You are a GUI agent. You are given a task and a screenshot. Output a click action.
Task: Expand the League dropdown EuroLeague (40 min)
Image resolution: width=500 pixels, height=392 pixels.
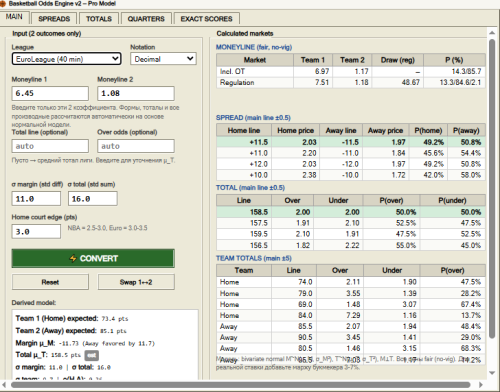[66, 59]
